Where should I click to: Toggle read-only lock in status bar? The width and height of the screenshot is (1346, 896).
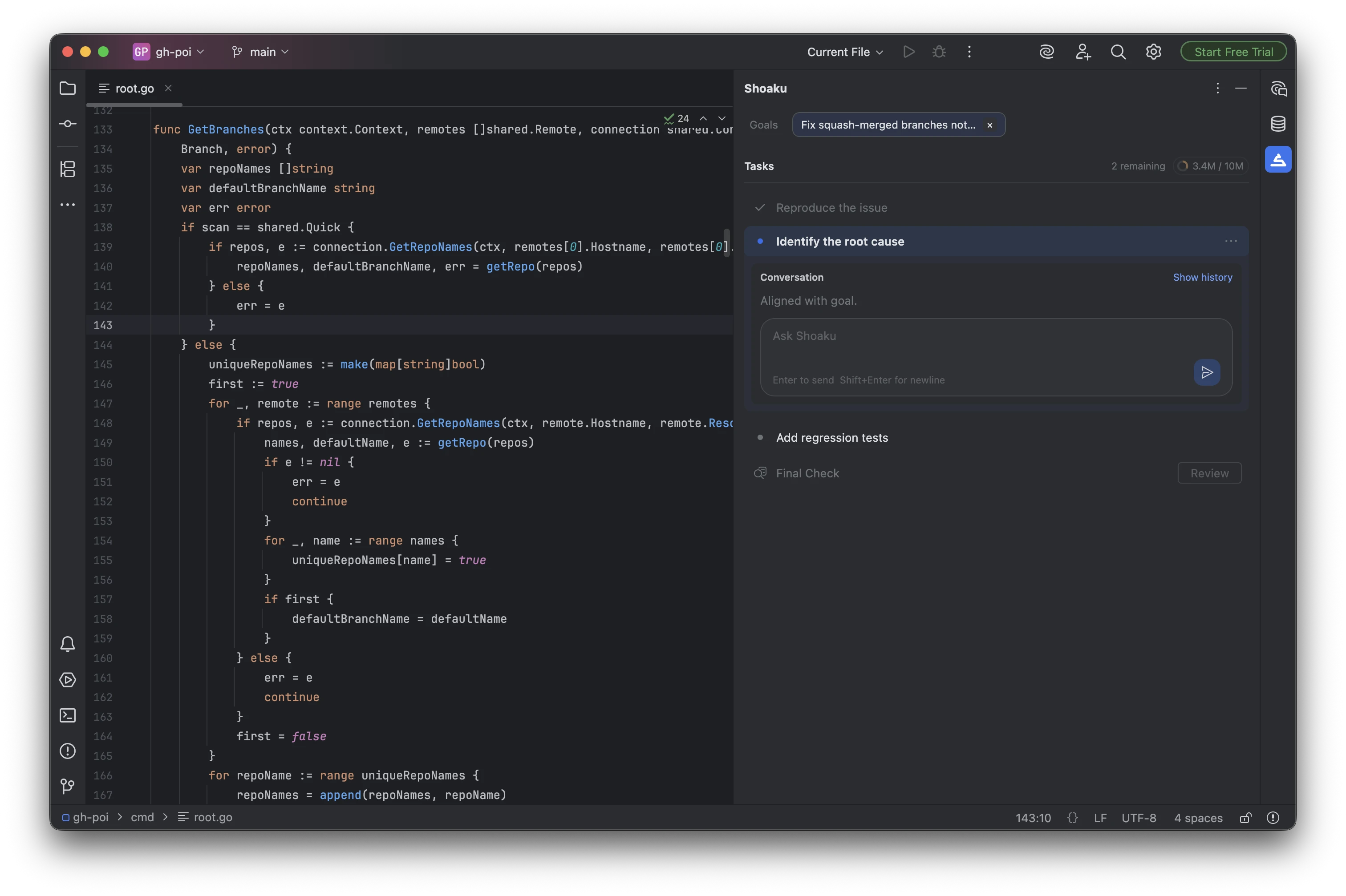pyautogui.click(x=1245, y=818)
